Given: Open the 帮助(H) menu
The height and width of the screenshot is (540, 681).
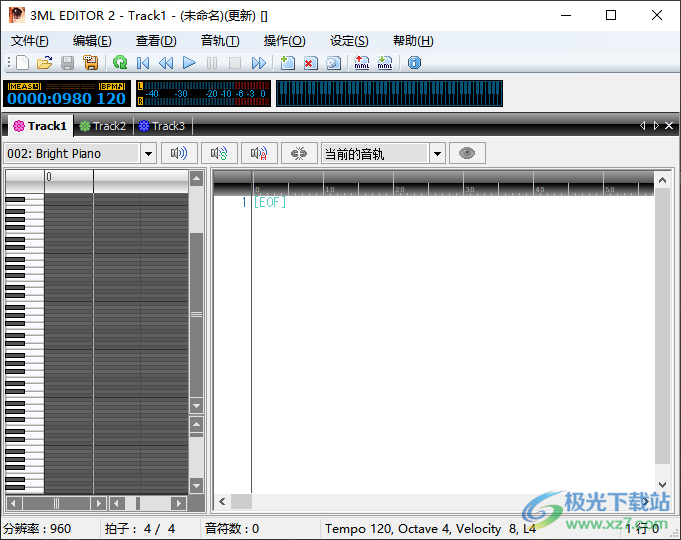Looking at the screenshot, I should point(413,41).
